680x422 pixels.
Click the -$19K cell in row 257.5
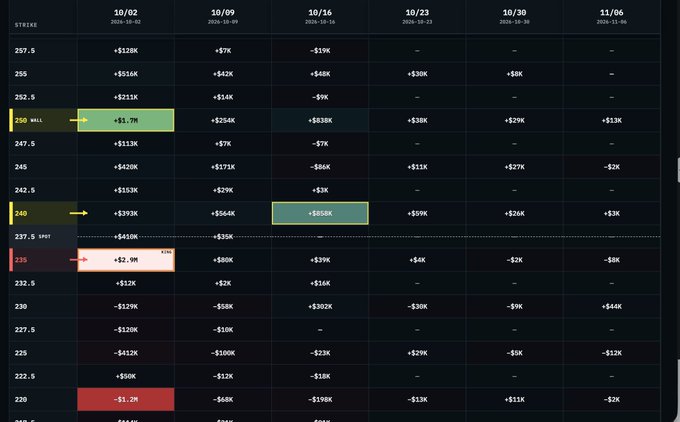coord(320,50)
